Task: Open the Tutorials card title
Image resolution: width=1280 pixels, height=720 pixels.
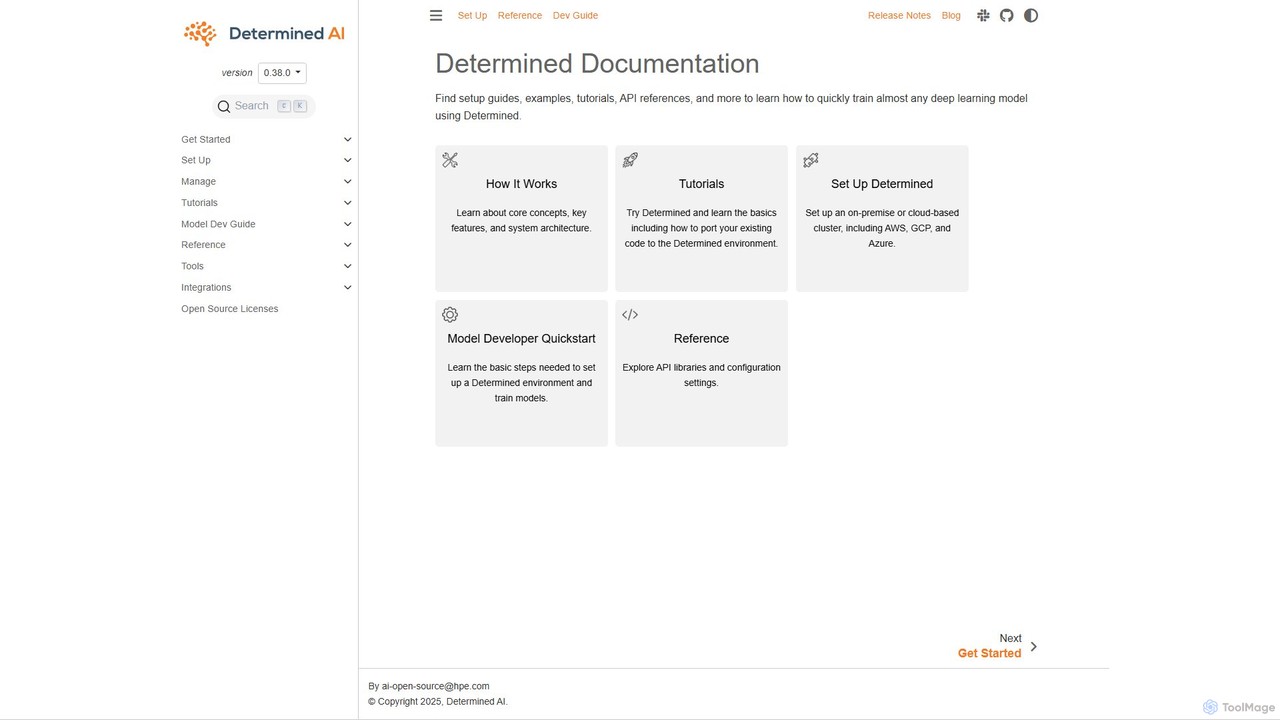Action: pyautogui.click(x=701, y=184)
